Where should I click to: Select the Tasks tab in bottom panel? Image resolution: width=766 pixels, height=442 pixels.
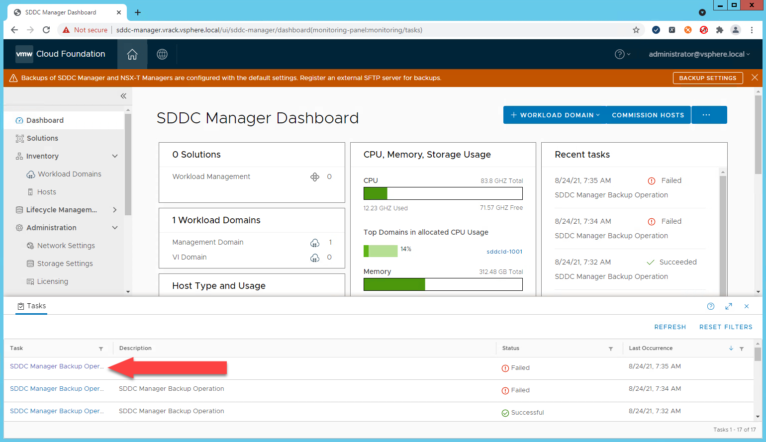pyautogui.click(x=31, y=306)
